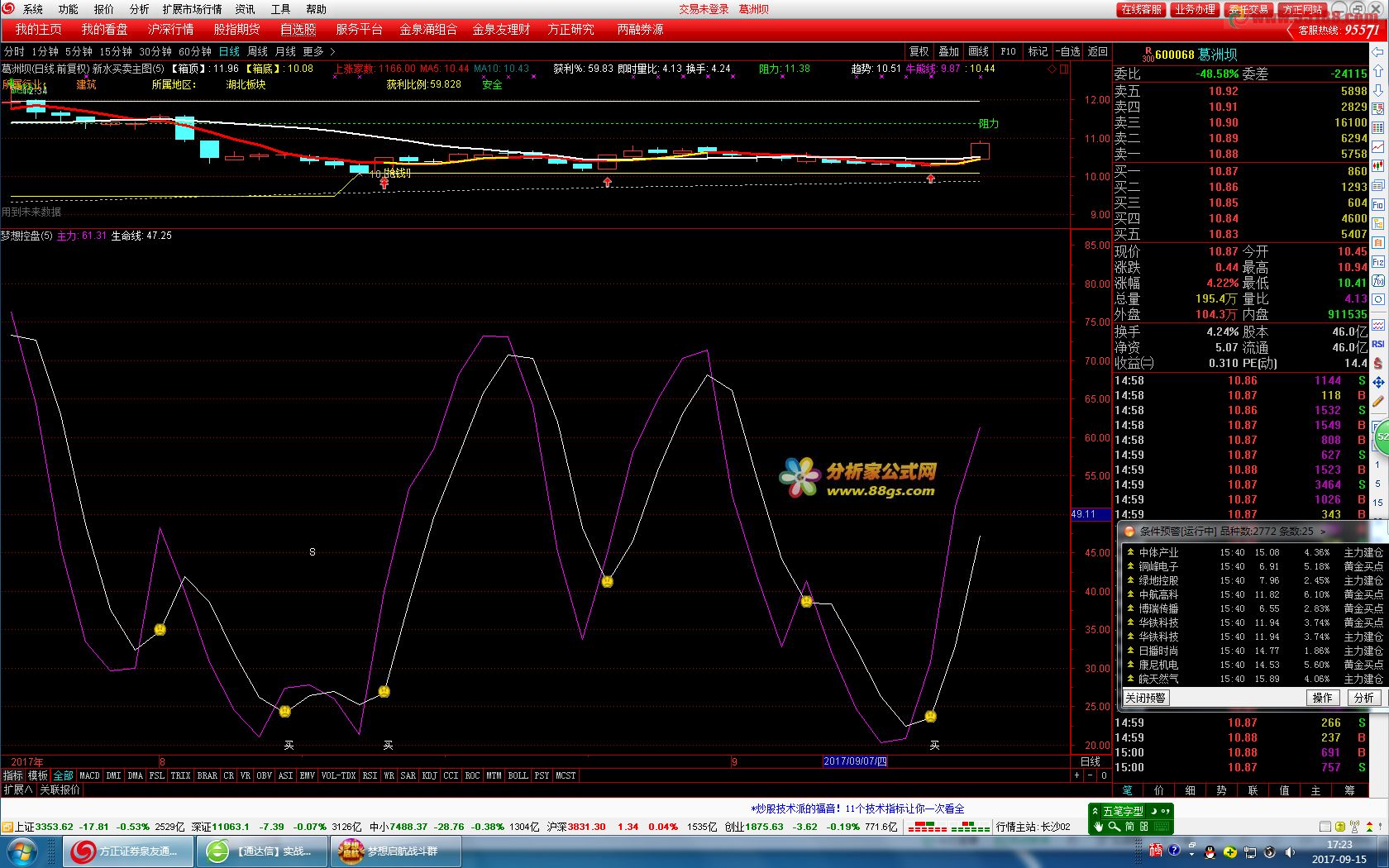The width and height of the screenshot is (1389, 868).
Task: Click the blue four-way move arrows icon
Action: click(1378, 382)
